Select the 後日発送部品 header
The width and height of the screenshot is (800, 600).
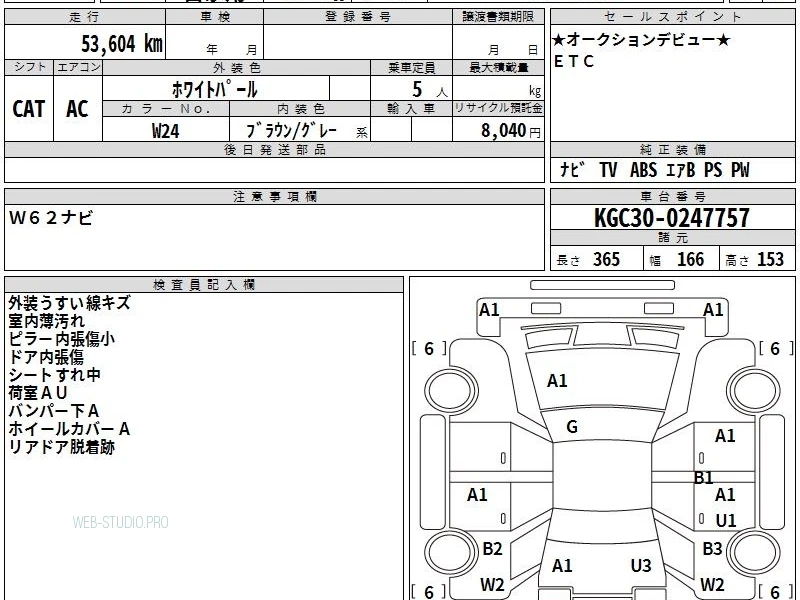click(x=274, y=149)
